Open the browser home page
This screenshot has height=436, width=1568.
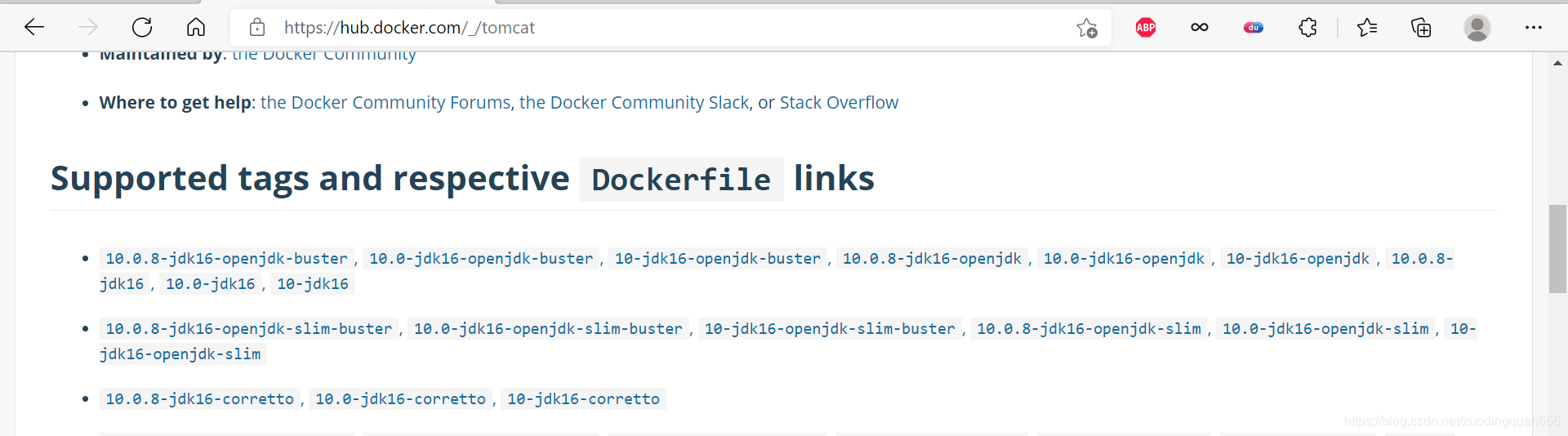pyautogui.click(x=196, y=28)
